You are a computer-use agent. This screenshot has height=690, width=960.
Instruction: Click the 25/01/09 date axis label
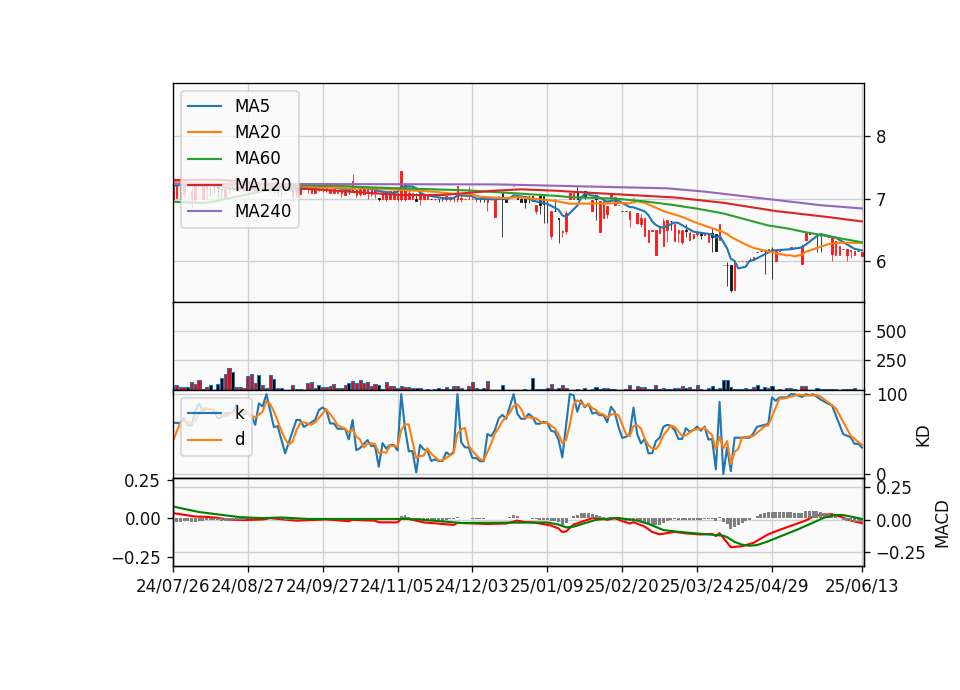tap(547, 586)
